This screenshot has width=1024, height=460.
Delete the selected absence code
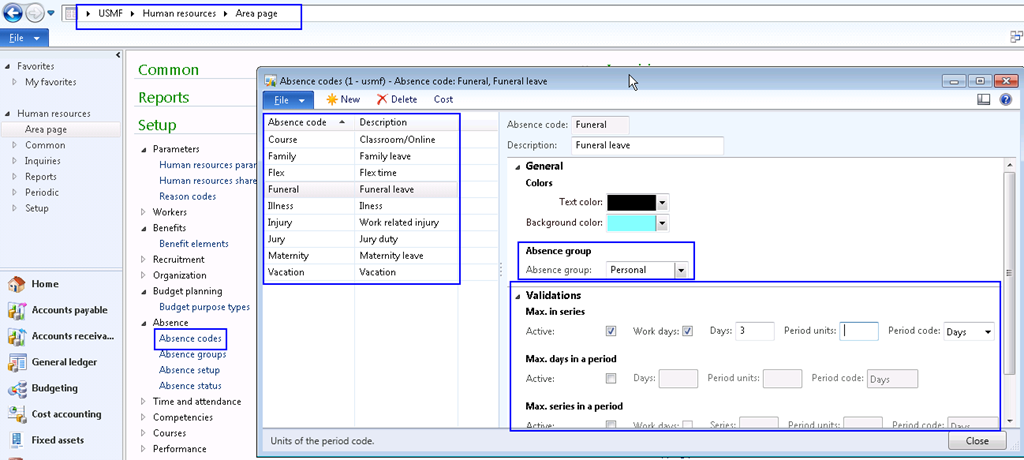397,99
